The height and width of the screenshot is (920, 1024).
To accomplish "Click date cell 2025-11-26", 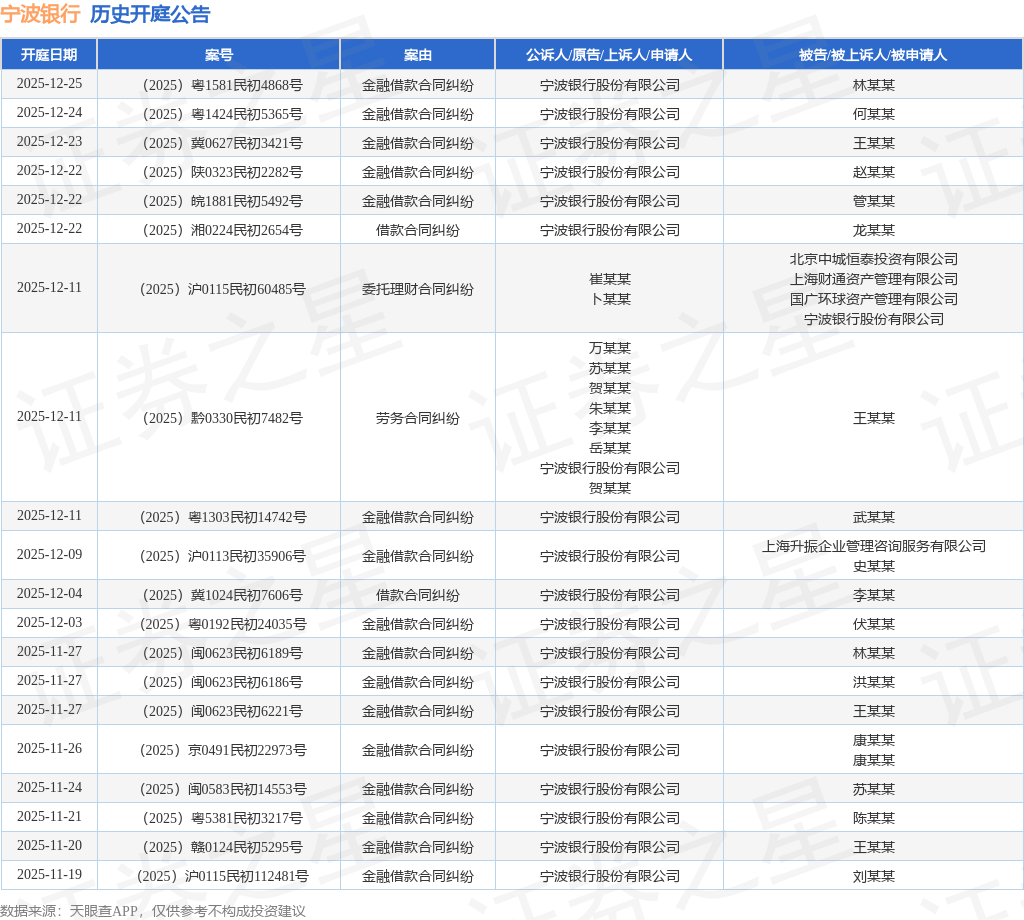I will [49, 748].
